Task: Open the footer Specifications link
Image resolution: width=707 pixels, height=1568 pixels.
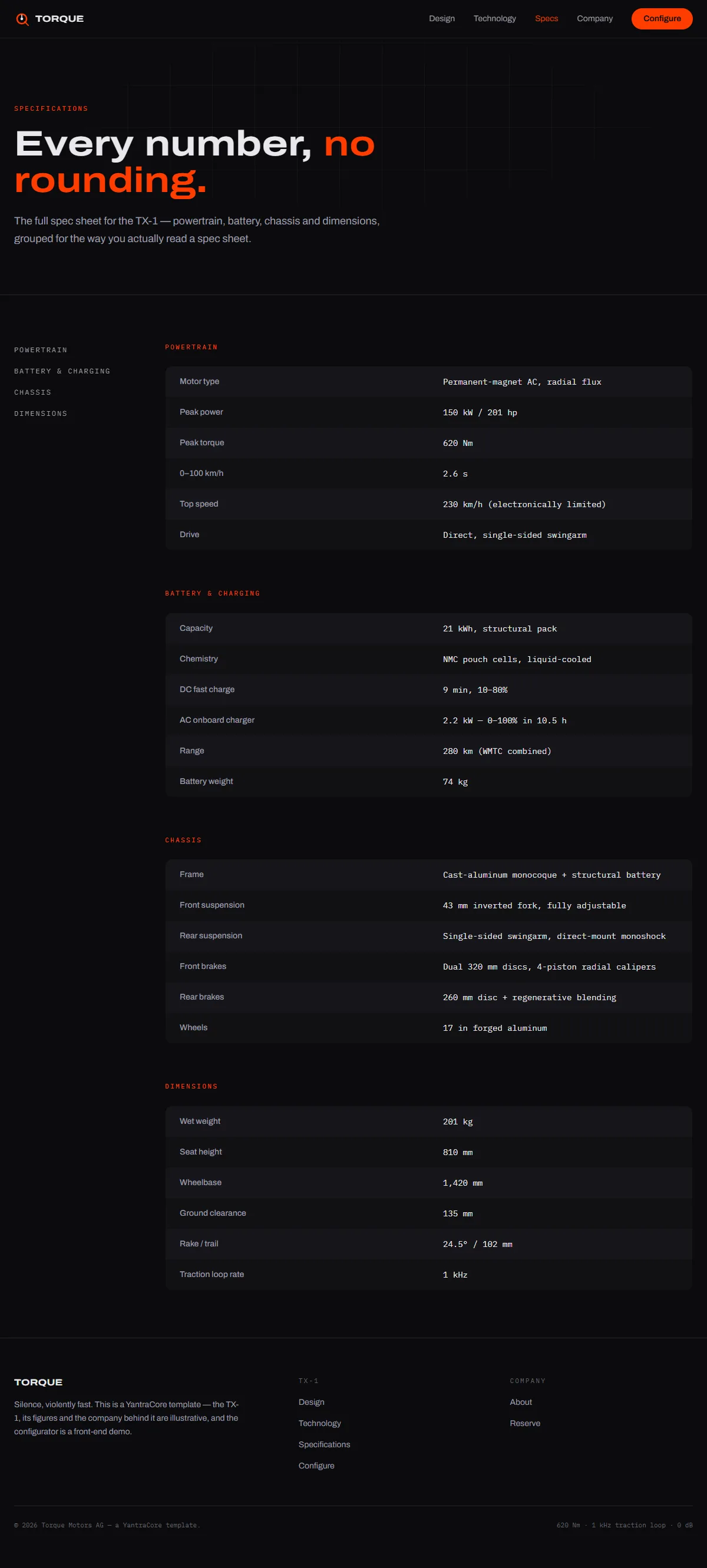Action: (x=324, y=1444)
